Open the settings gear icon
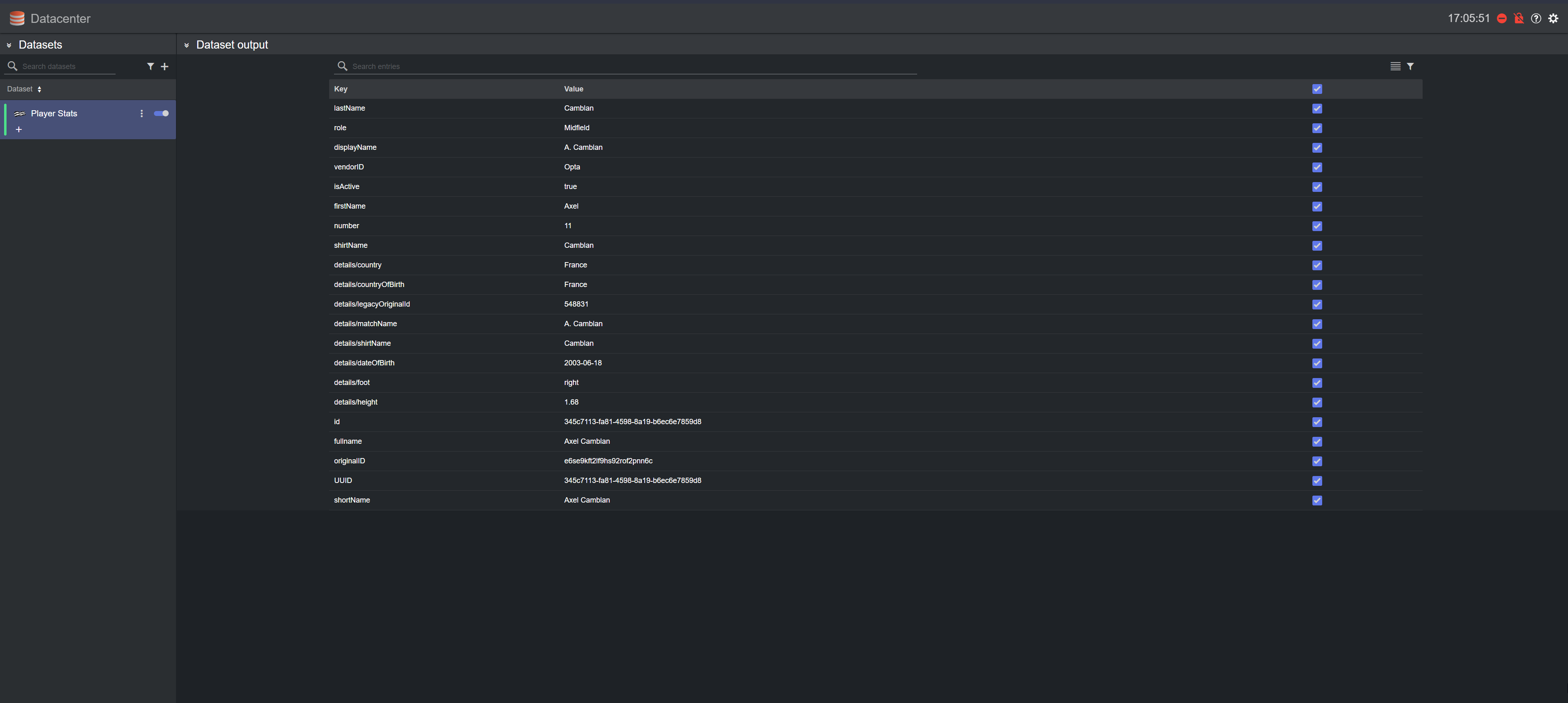This screenshot has width=1568, height=703. 1553,18
